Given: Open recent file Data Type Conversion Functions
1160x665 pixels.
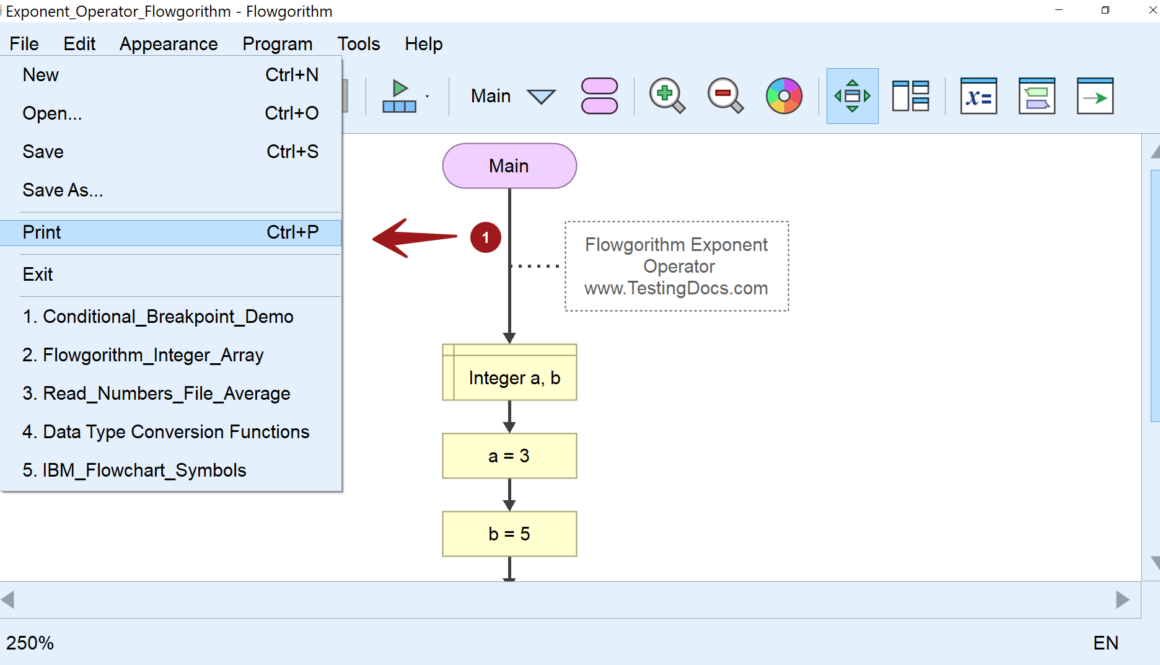Looking at the screenshot, I should [x=171, y=432].
